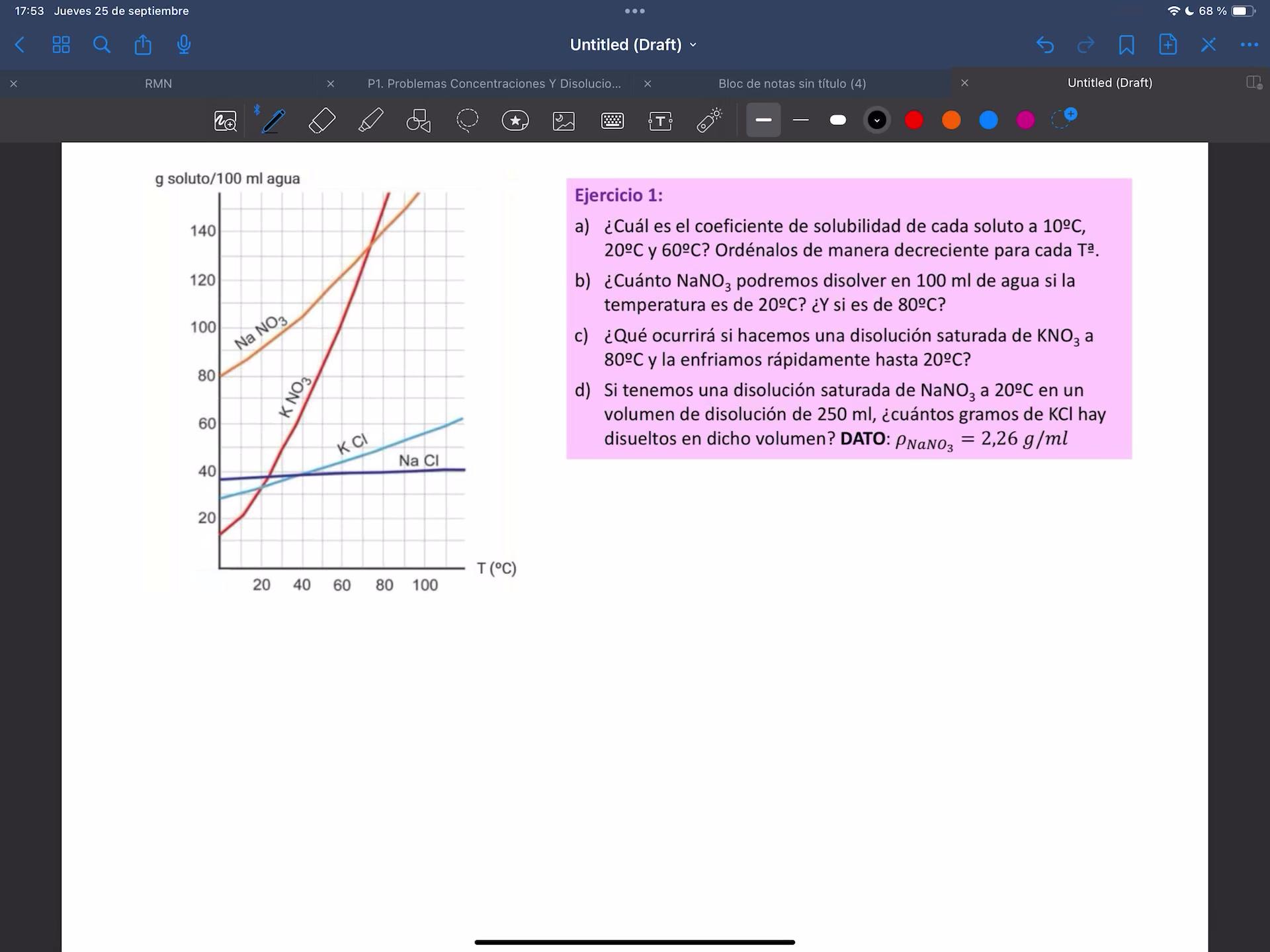Switch to Bloc de notas sin título (4) tab
The image size is (1270, 952).
792,83
